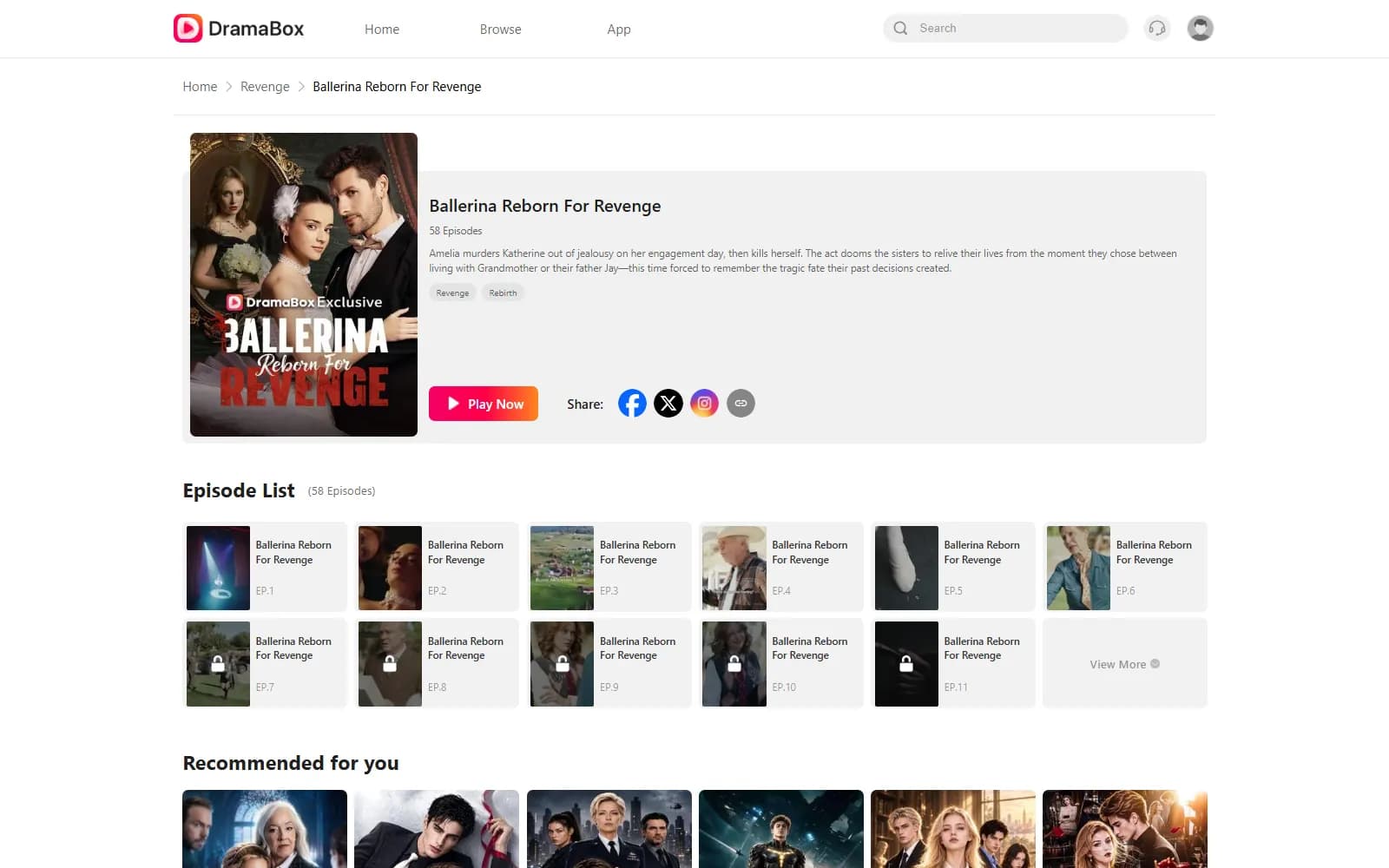Screen dimensions: 1389x868
Task: Click Revenge in the breadcrumb
Action: click(265, 87)
